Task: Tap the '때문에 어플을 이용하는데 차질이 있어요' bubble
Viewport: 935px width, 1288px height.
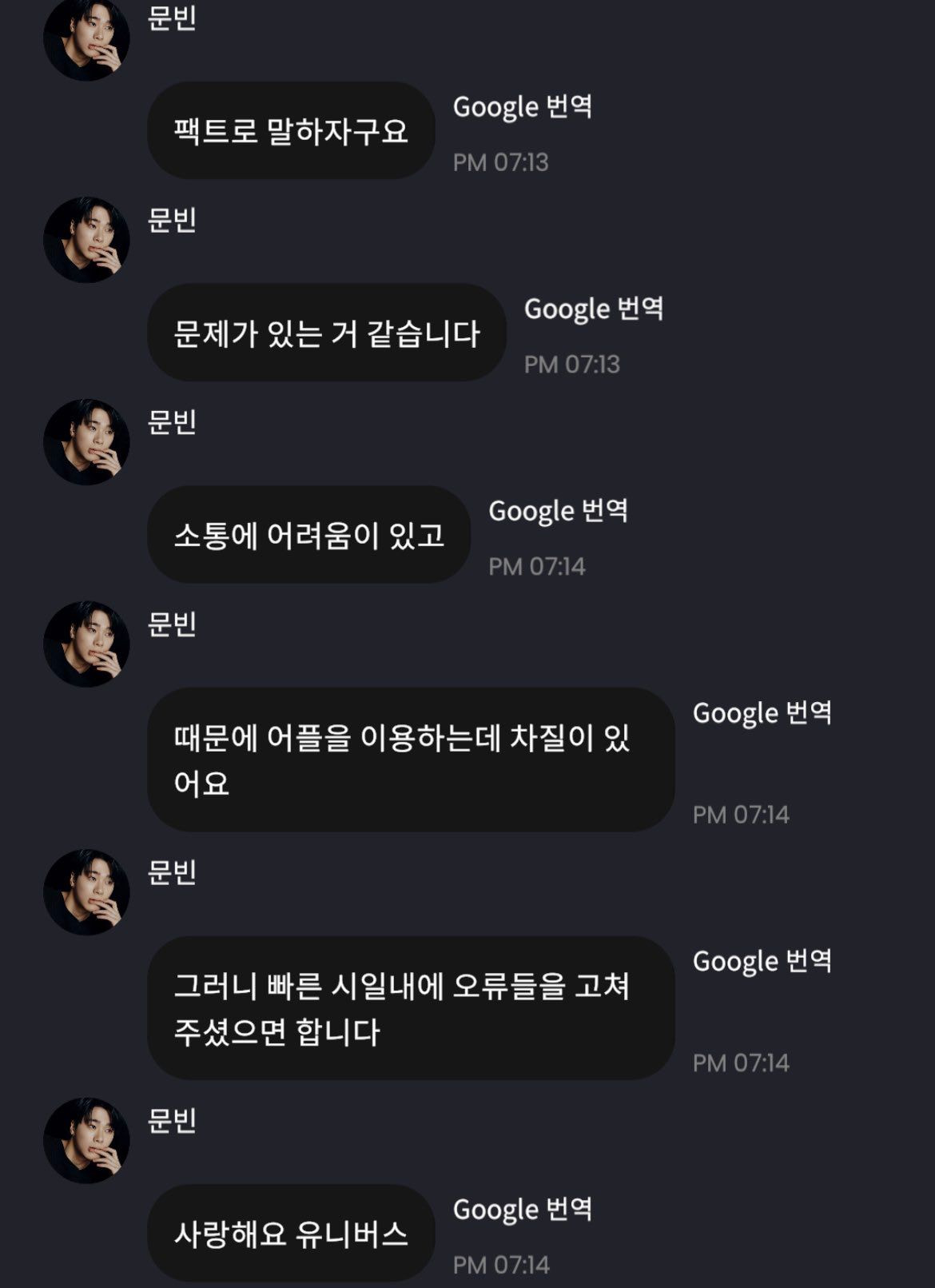Action: [x=411, y=760]
